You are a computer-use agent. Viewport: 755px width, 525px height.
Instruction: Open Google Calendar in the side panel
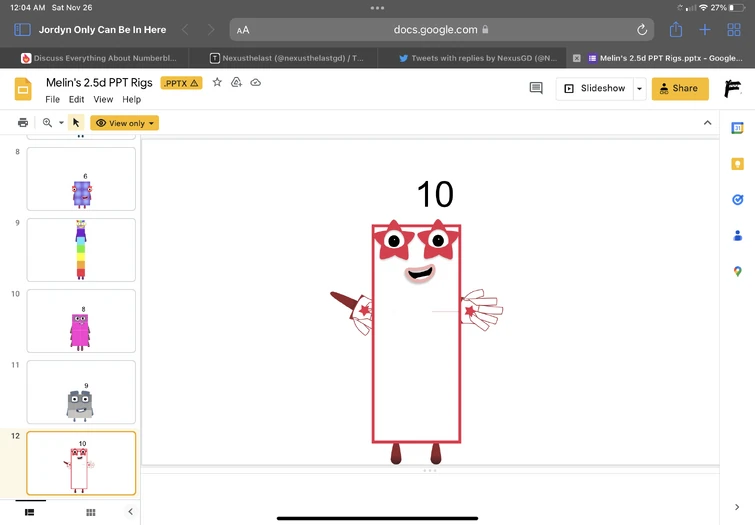[x=738, y=128]
